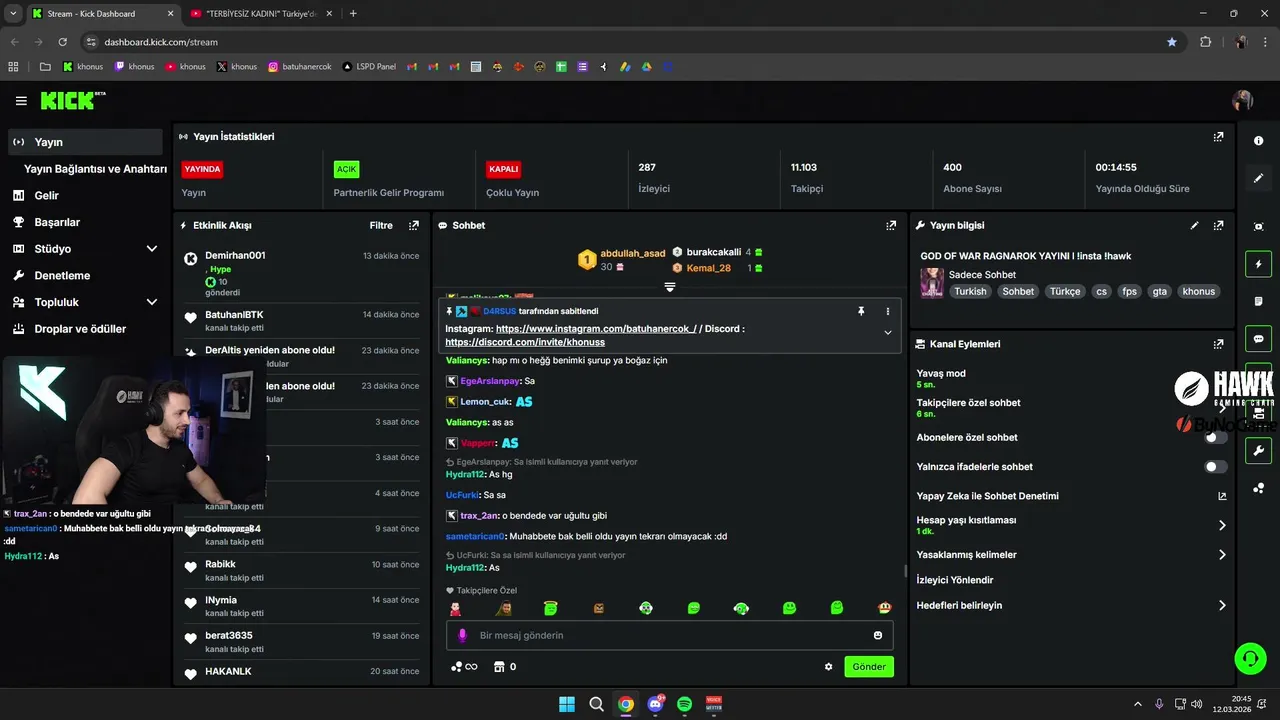Click the chat panel scrollbar
1280x720 pixels.
[x=906, y=571]
